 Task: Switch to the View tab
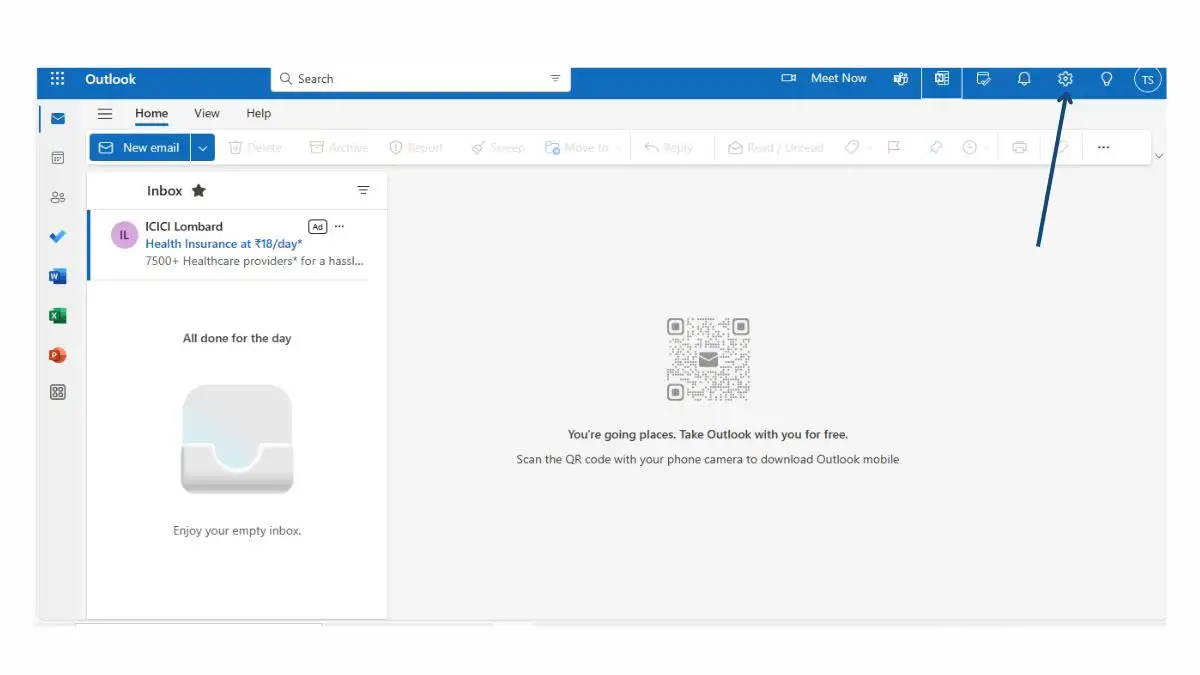[x=207, y=114]
